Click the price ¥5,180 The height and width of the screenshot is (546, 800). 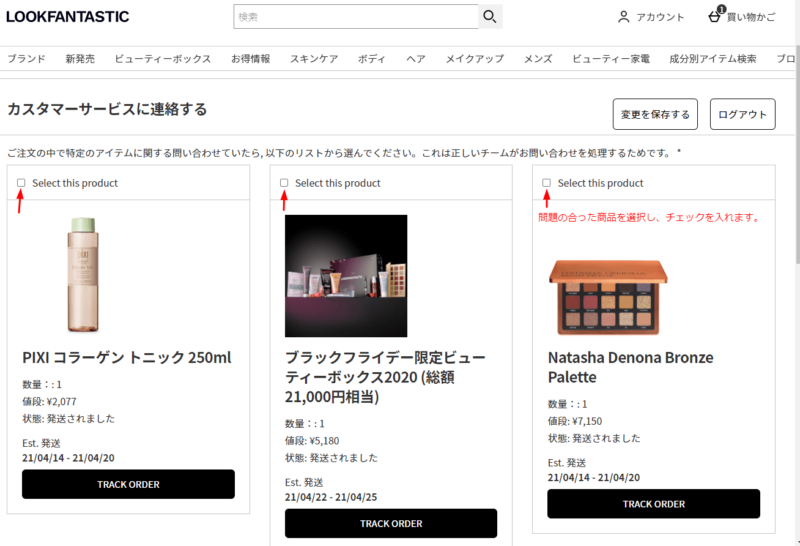324,441
